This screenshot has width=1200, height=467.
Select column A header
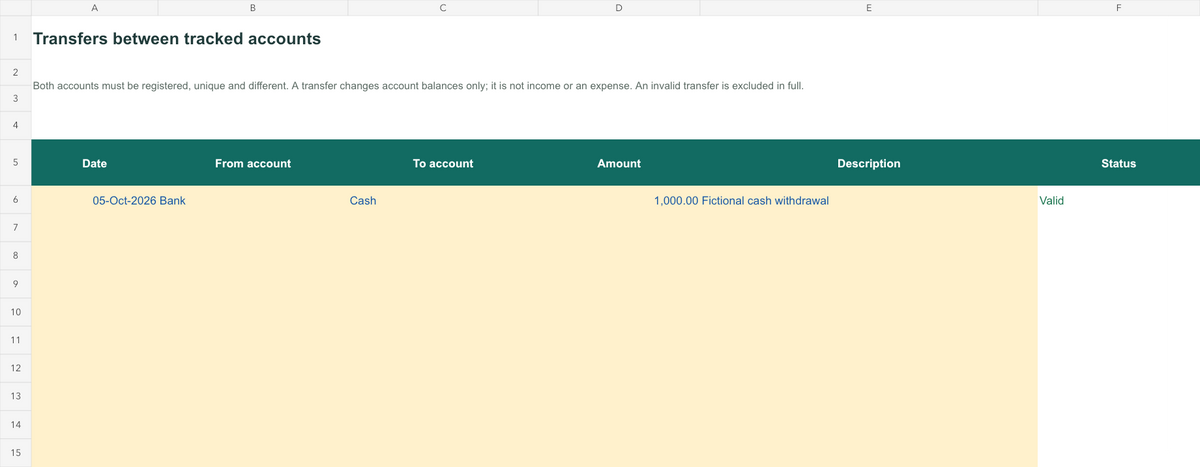tap(94, 8)
